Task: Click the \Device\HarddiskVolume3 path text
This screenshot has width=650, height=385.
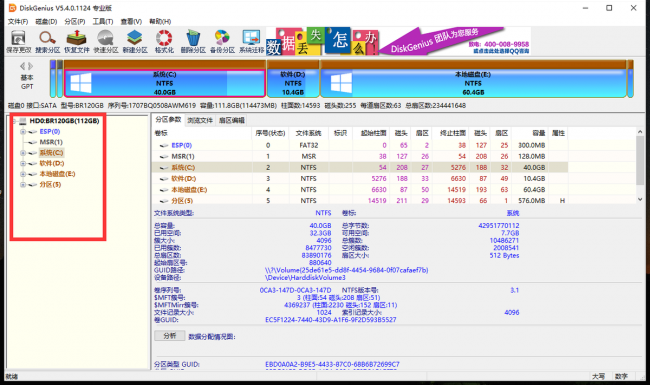Action: pyautogui.click(x=305, y=278)
